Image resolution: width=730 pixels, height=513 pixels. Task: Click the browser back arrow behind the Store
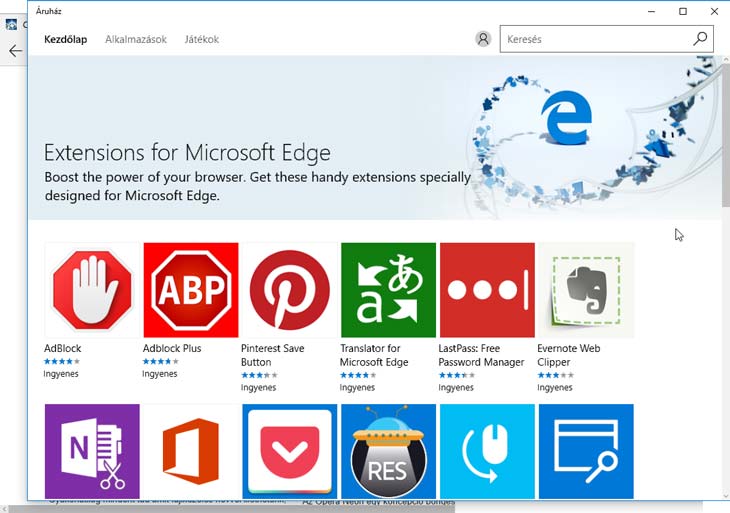[15, 50]
